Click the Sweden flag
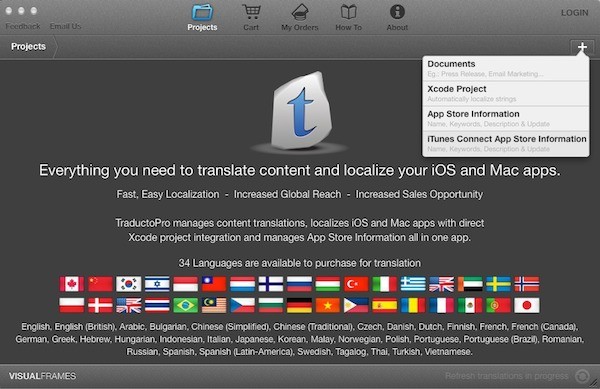This screenshot has width=600, height=389. (x=498, y=284)
